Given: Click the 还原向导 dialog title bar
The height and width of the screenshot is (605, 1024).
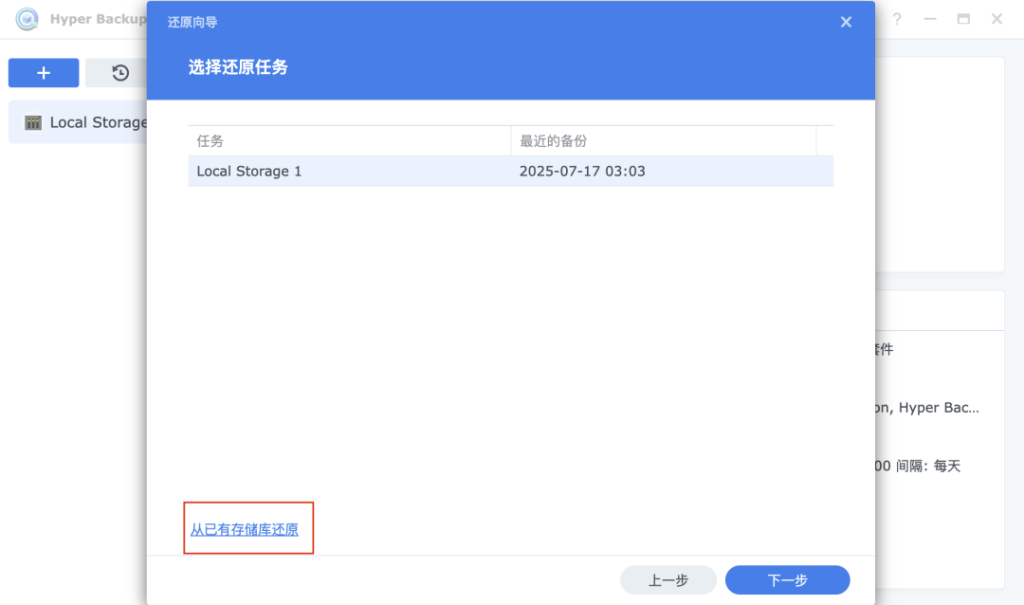Looking at the screenshot, I should pos(500,22).
